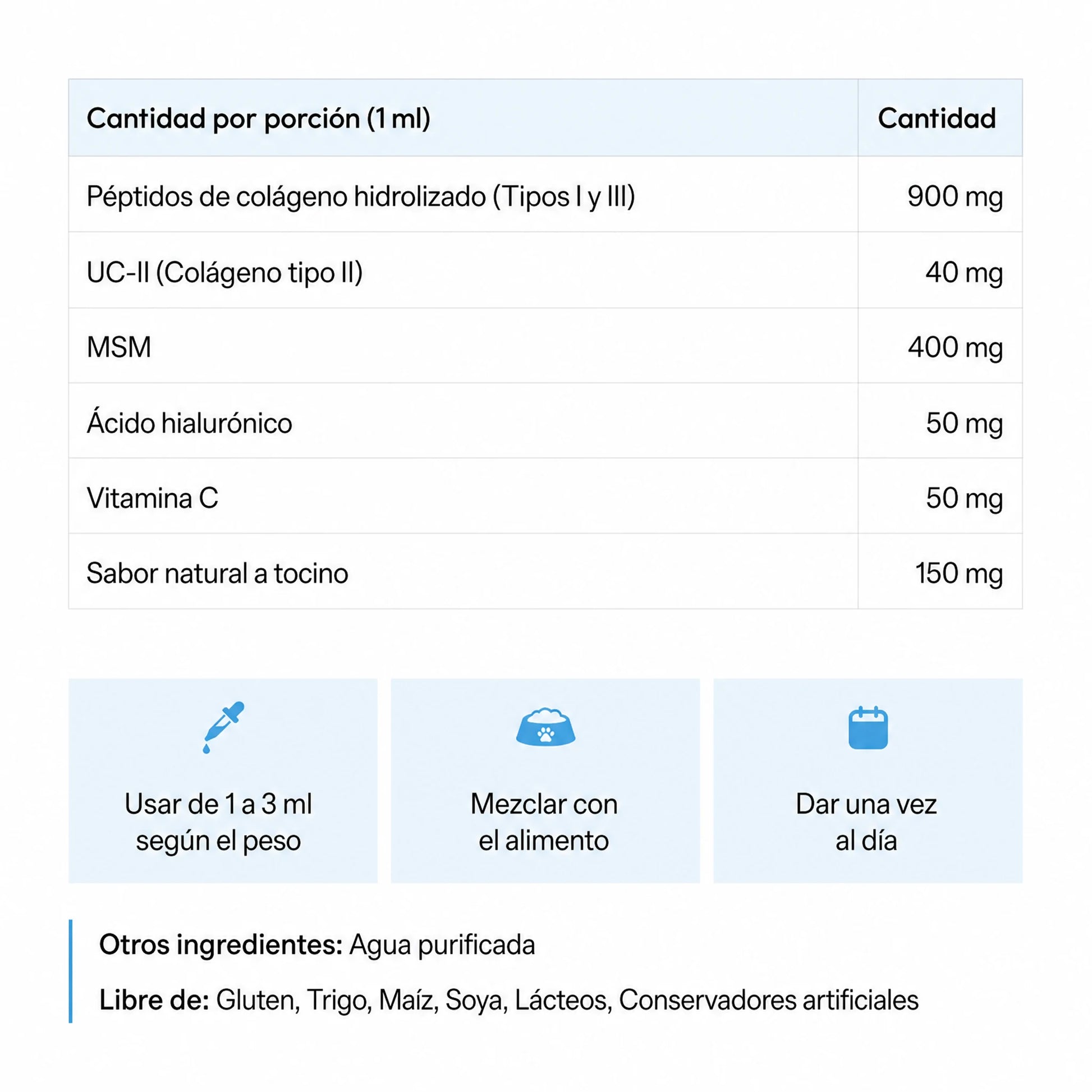The height and width of the screenshot is (1092, 1092).
Task: Select the 'Usar de 1 a 3 ml' card
Action: 223,781
